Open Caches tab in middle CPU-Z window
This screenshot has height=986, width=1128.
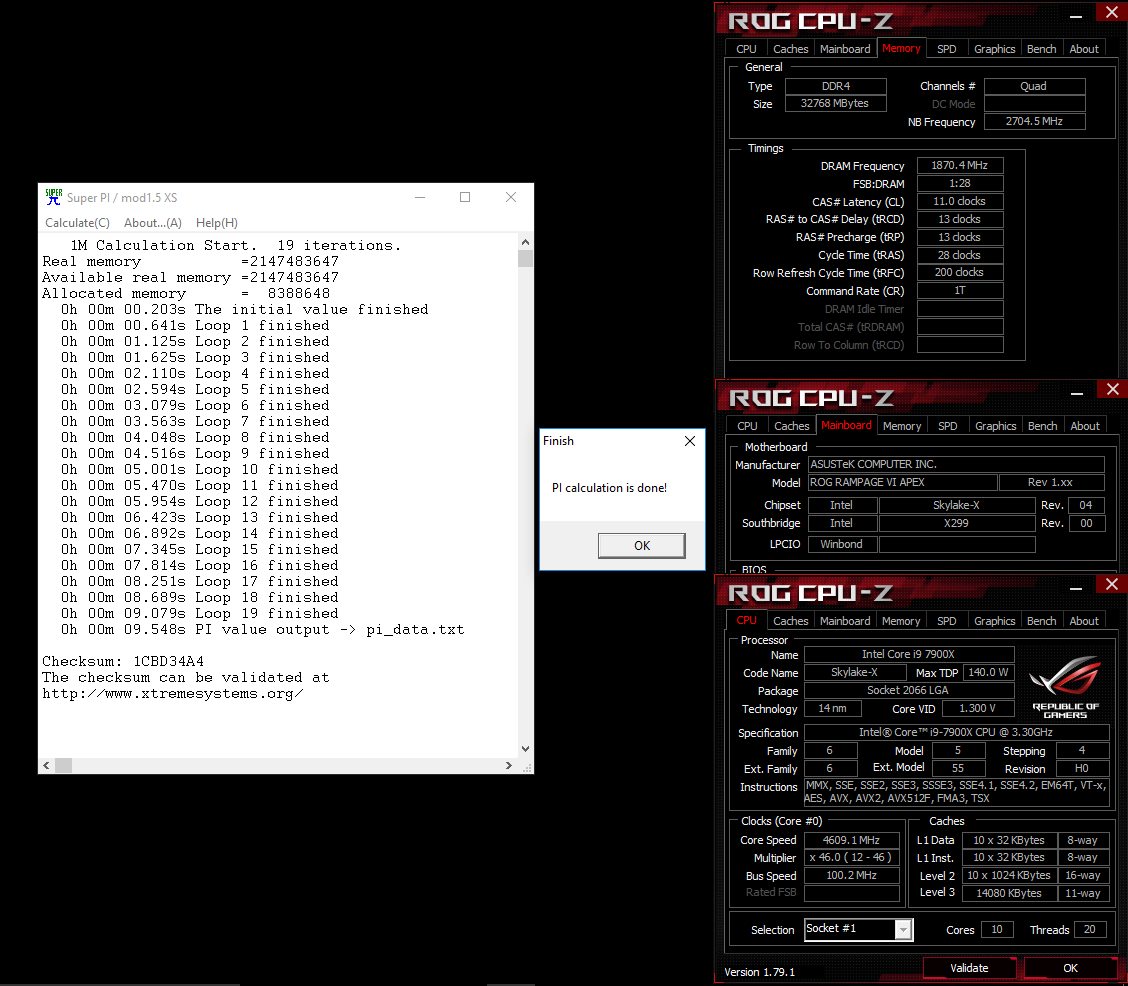(x=792, y=426)
